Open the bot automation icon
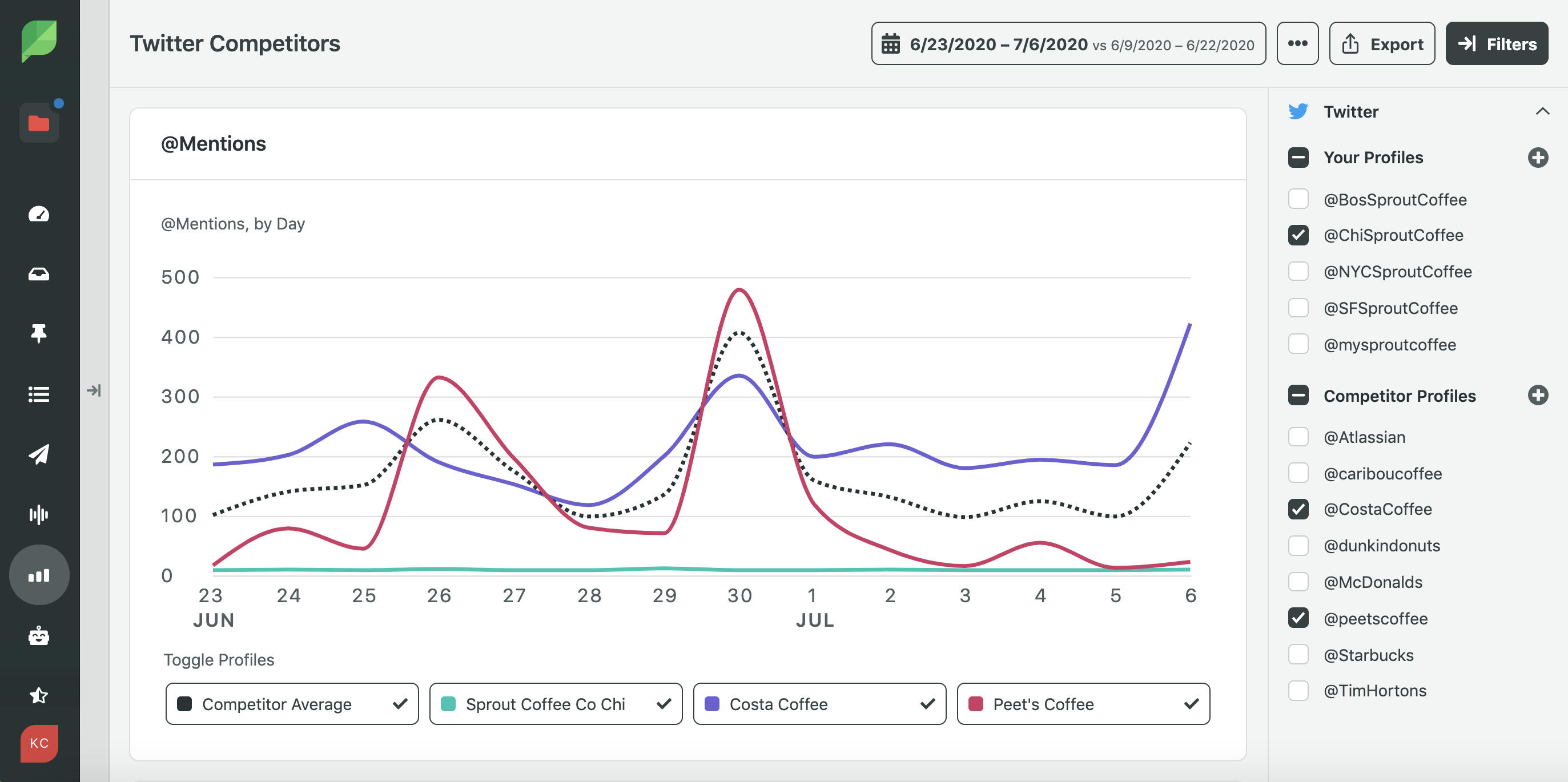The image size is (1568, 782). pos(39,636)
